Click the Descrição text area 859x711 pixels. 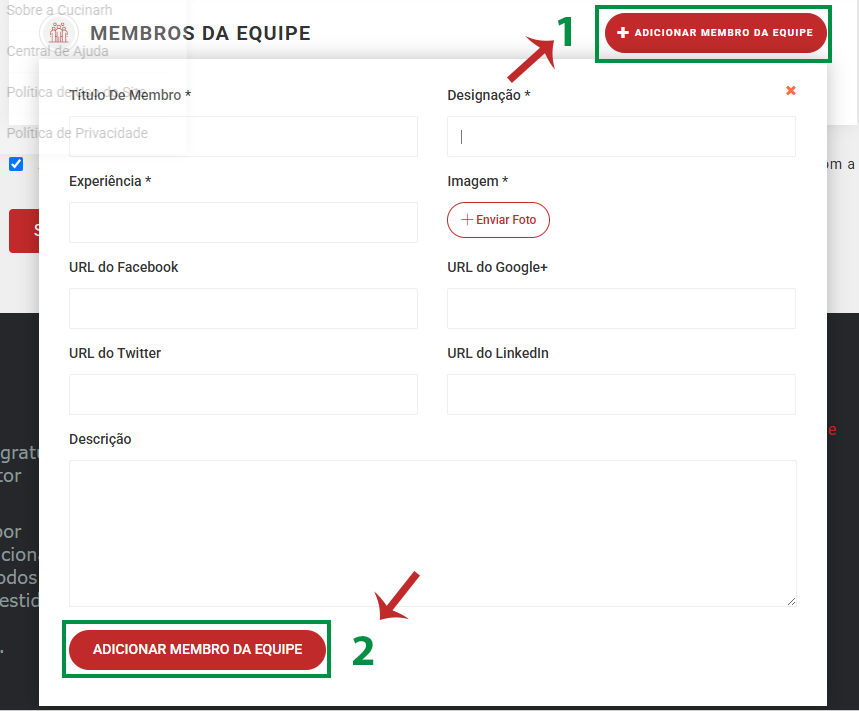(x=431, y=530)
